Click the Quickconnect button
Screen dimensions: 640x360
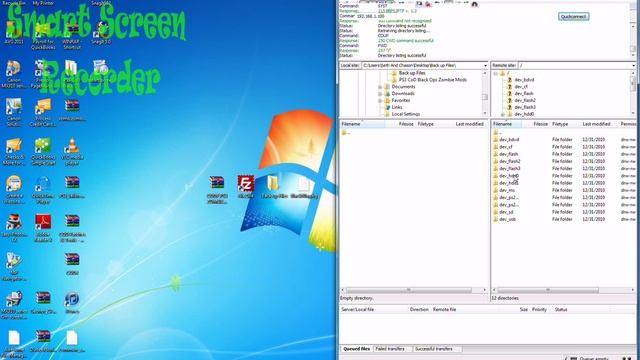tap(573, 17)
